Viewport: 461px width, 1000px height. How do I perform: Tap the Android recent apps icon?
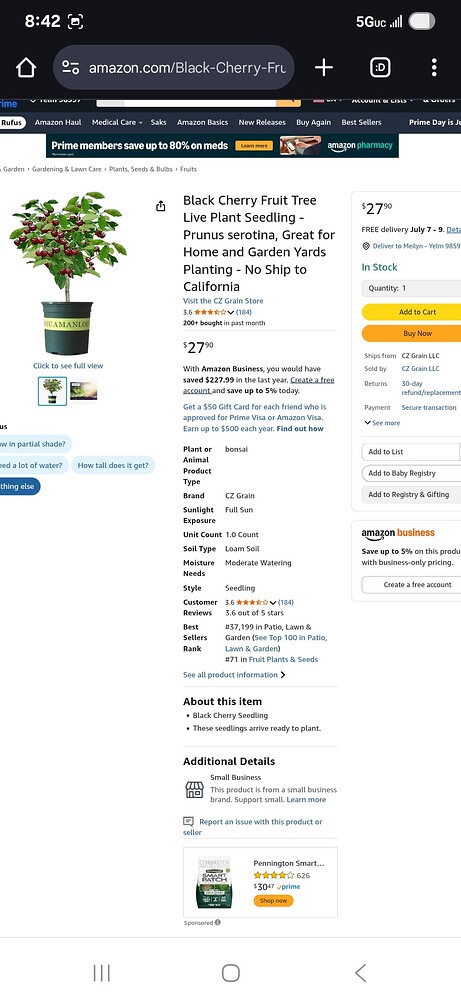click(x=101, y=973)
